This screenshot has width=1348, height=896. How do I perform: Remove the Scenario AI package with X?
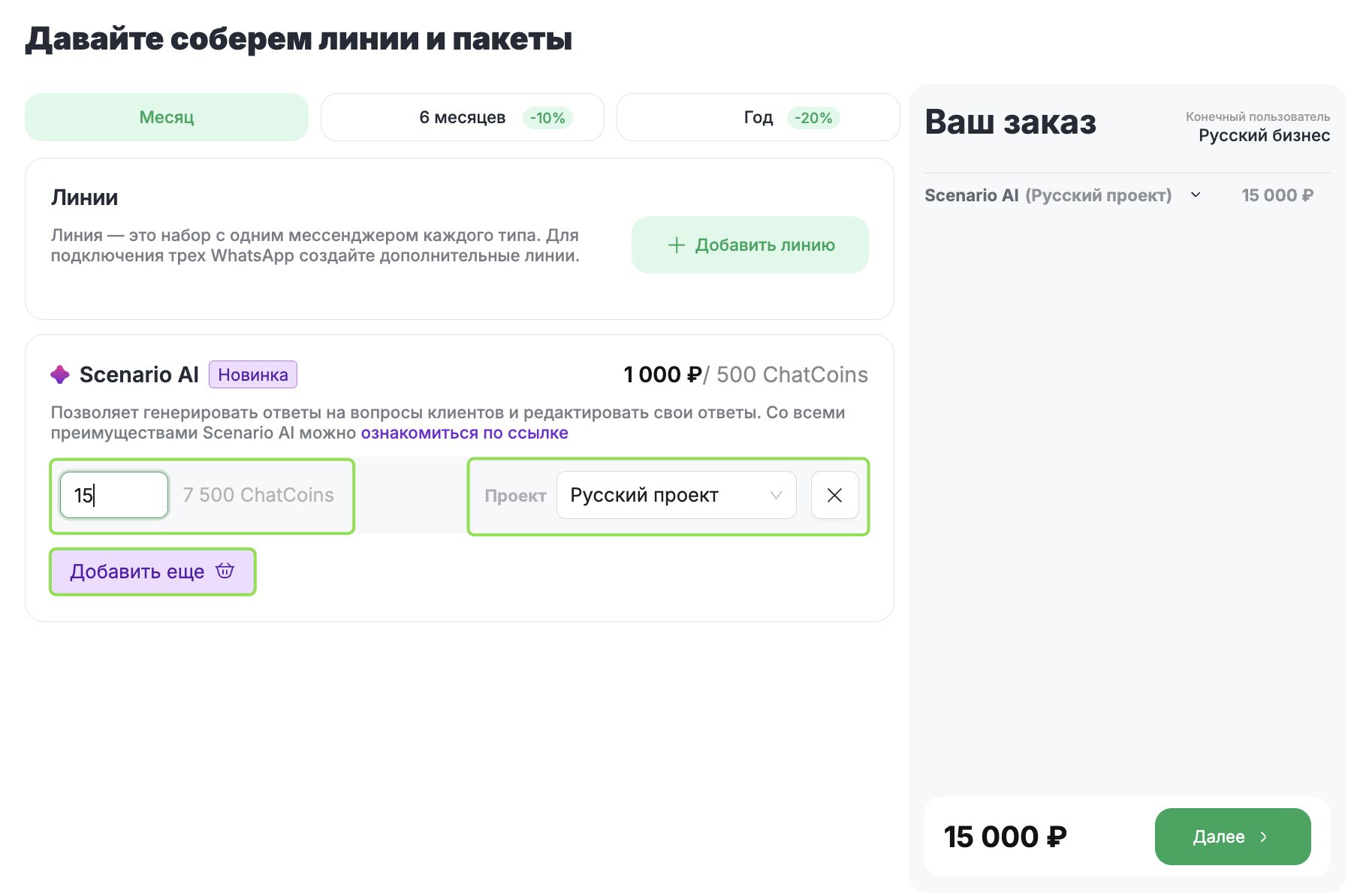click(834, 495)
